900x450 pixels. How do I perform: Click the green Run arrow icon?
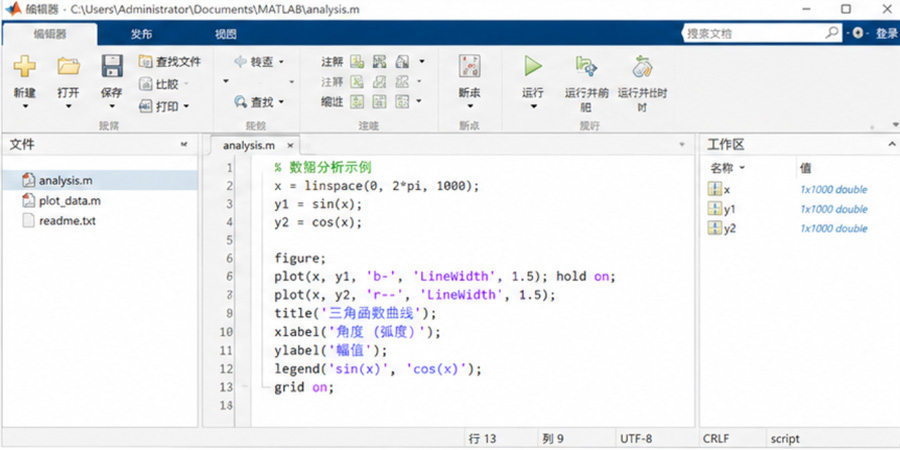(533, 66)
